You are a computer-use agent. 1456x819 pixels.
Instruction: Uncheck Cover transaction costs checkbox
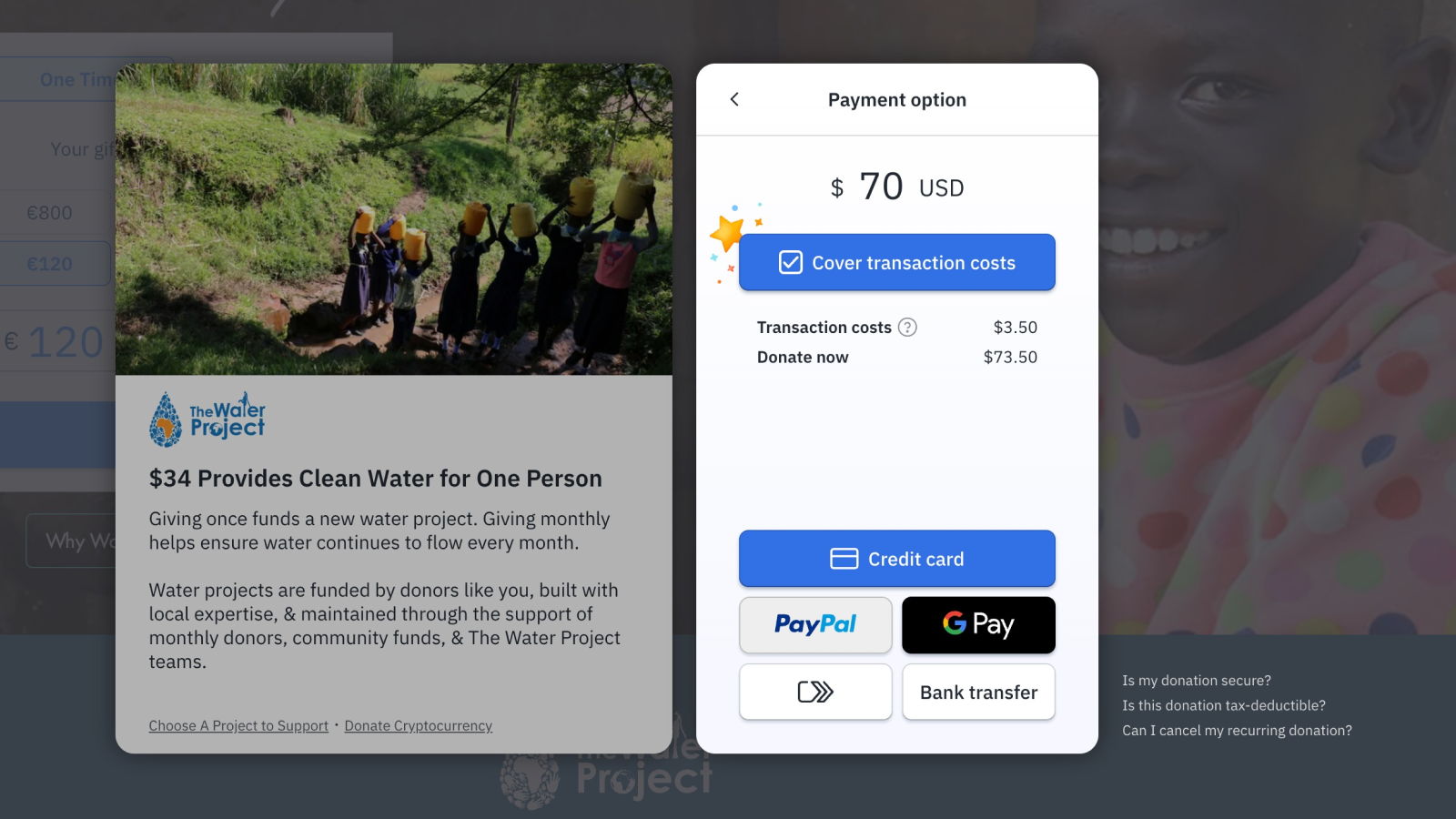(x=790, y=263)
